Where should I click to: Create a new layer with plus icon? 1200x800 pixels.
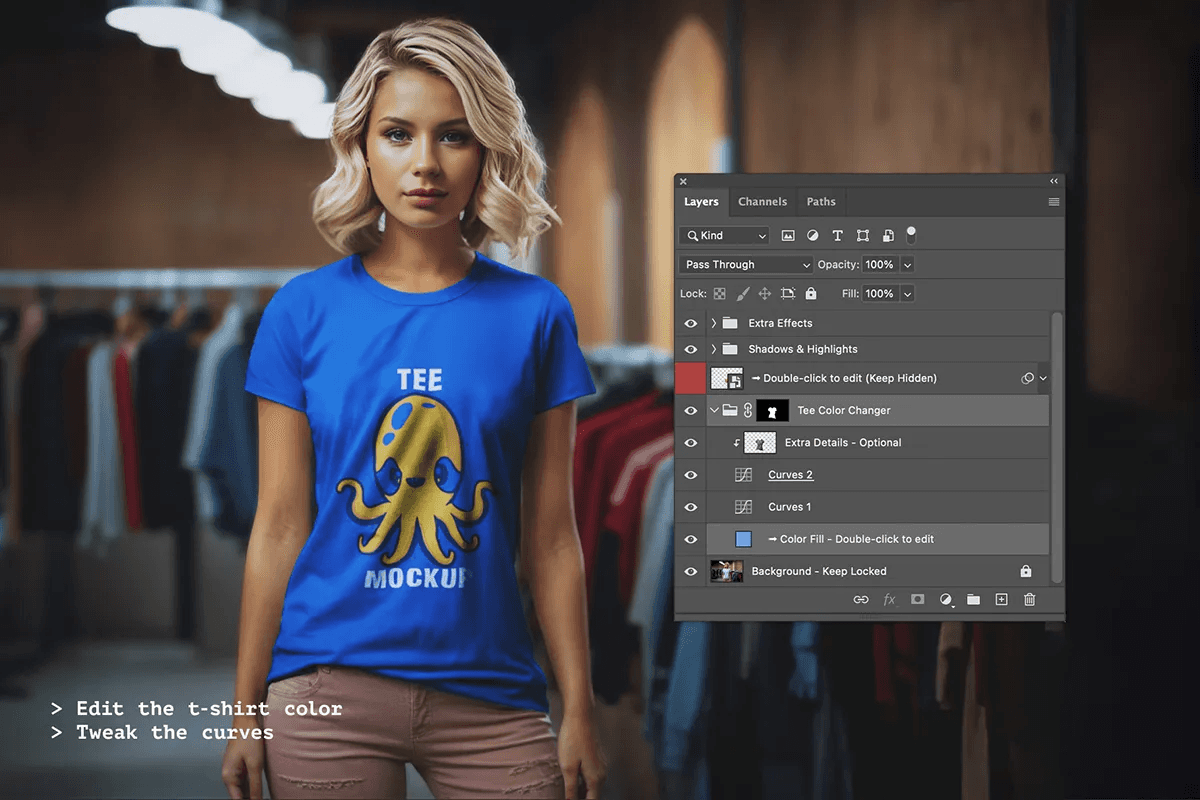click(x=1001, y=600)
